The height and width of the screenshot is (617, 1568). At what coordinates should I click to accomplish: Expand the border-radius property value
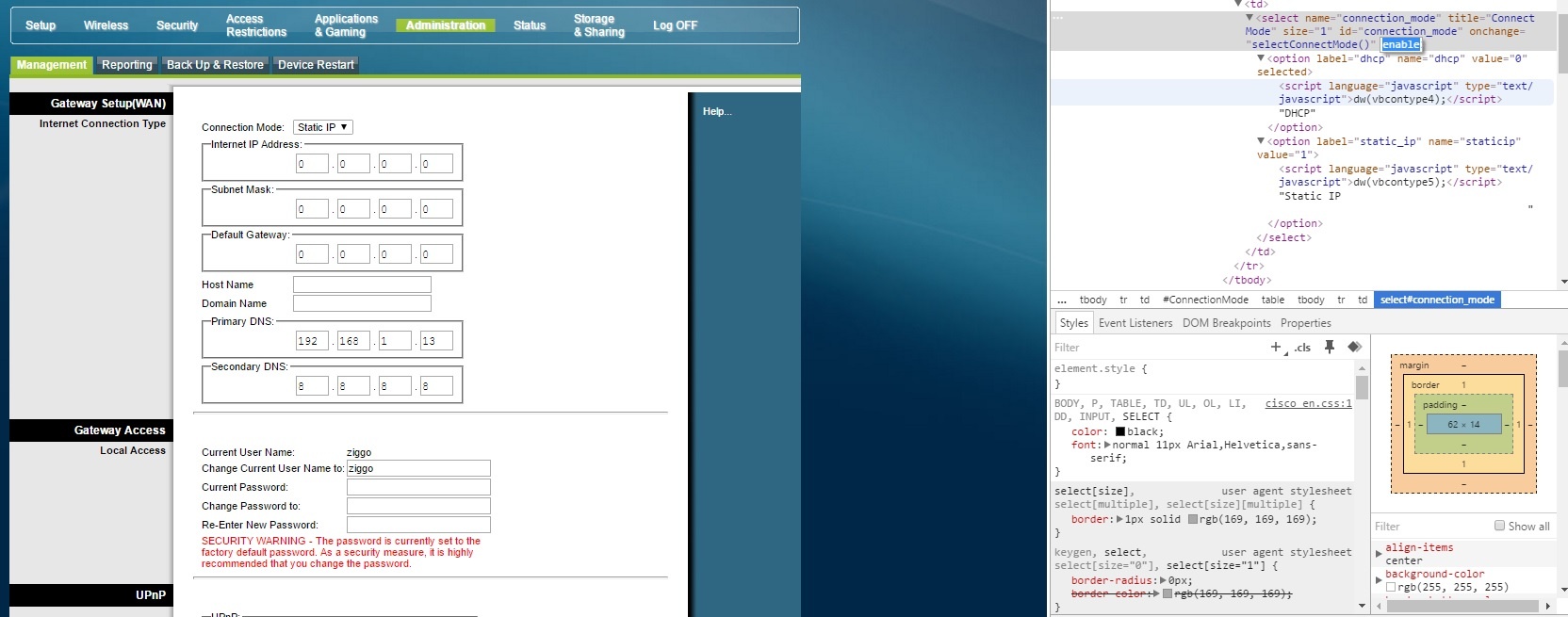1164,580
